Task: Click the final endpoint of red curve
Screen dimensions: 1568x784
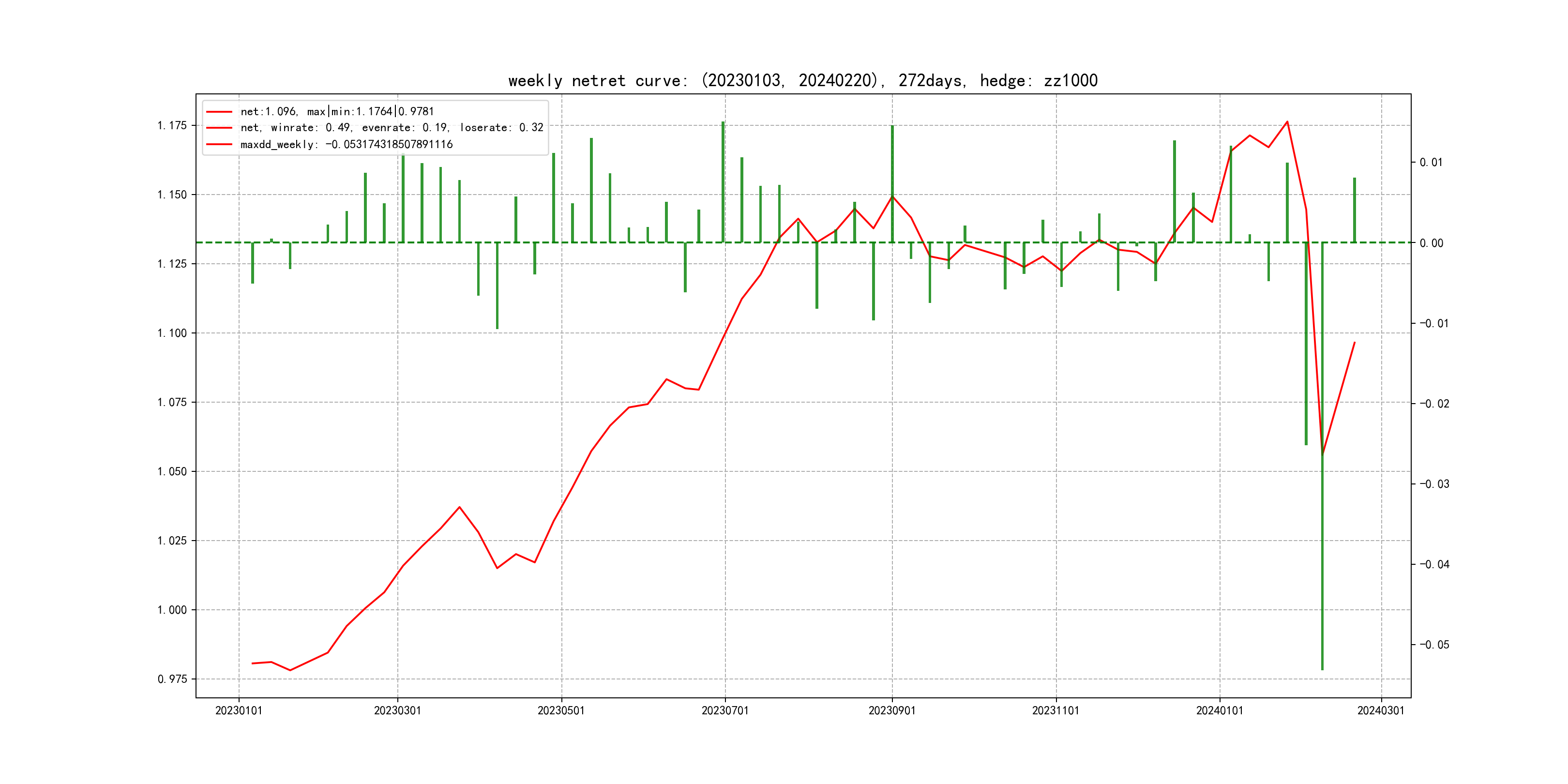Action: click(x=1355, y=343)
